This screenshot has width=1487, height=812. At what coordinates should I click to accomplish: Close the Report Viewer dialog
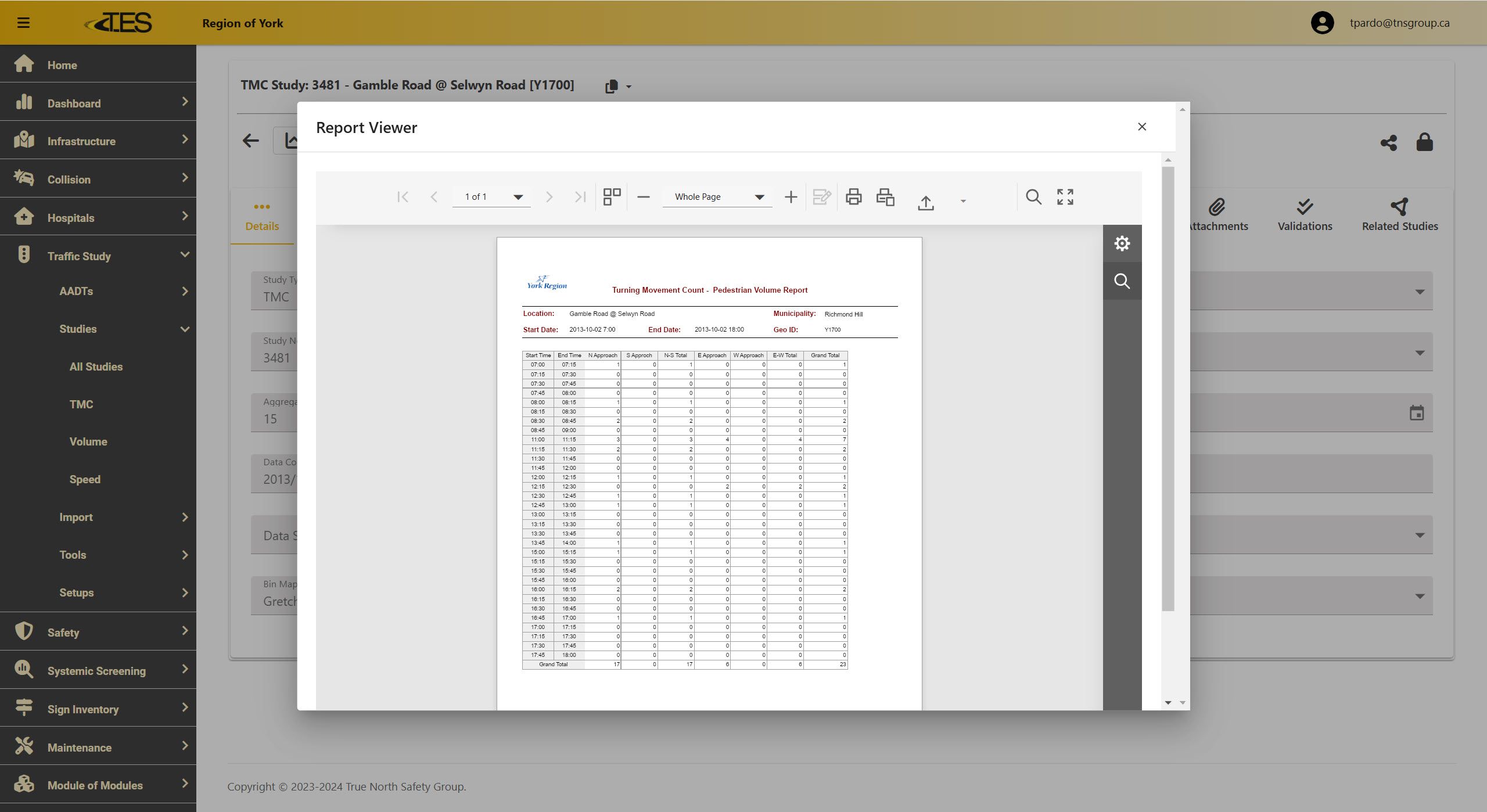1141,127
